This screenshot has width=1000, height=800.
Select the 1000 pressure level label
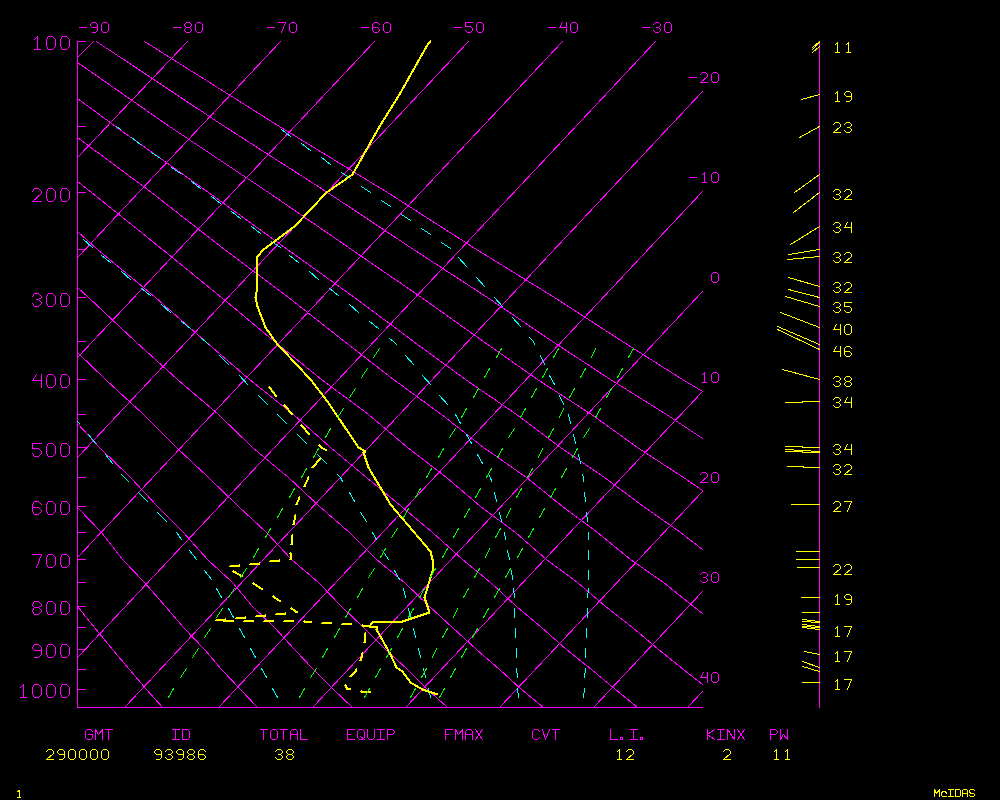45,691
